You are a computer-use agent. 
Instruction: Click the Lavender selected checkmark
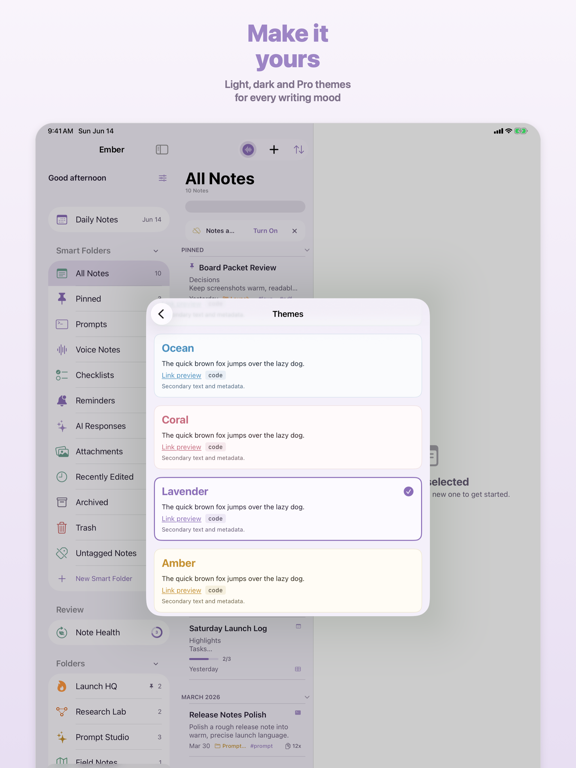click(x=408, y=491)
